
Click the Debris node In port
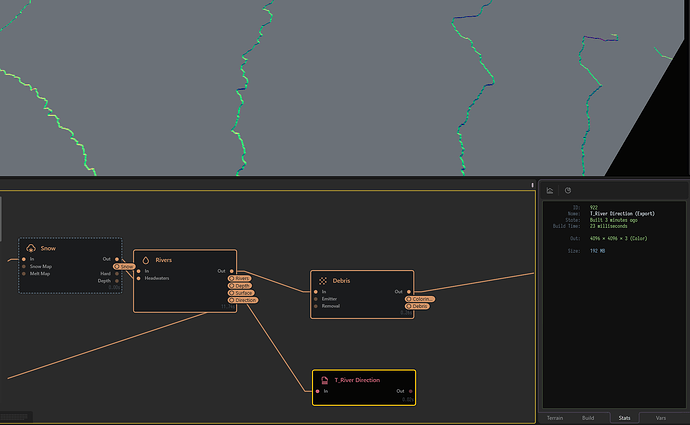coord(316,292)
